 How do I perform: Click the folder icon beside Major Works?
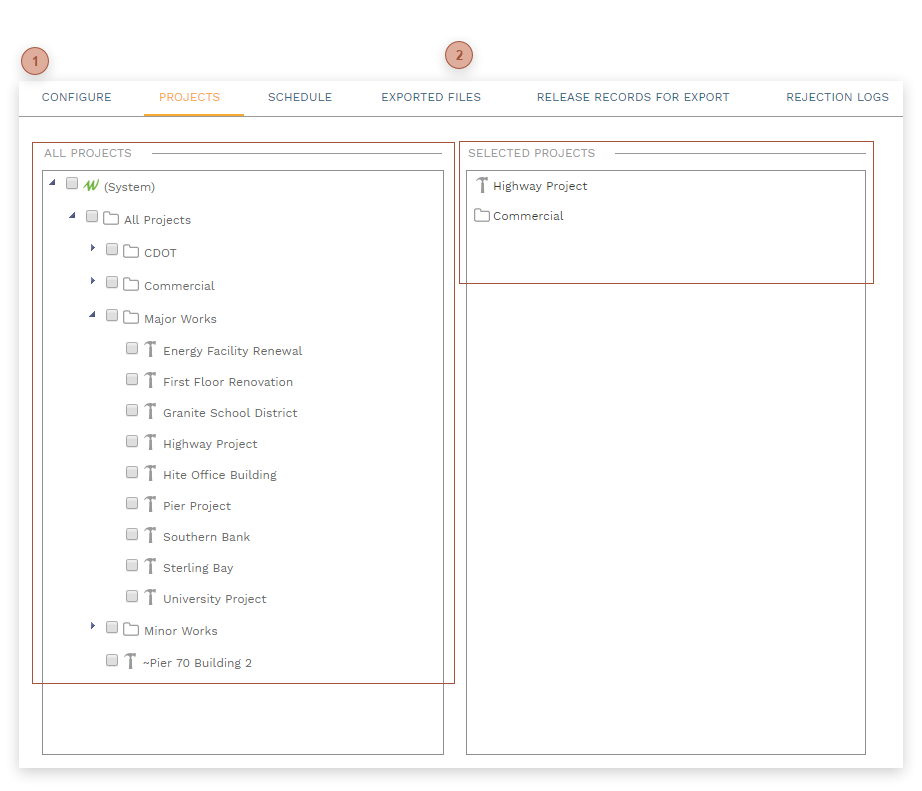(x=130, y=318)
